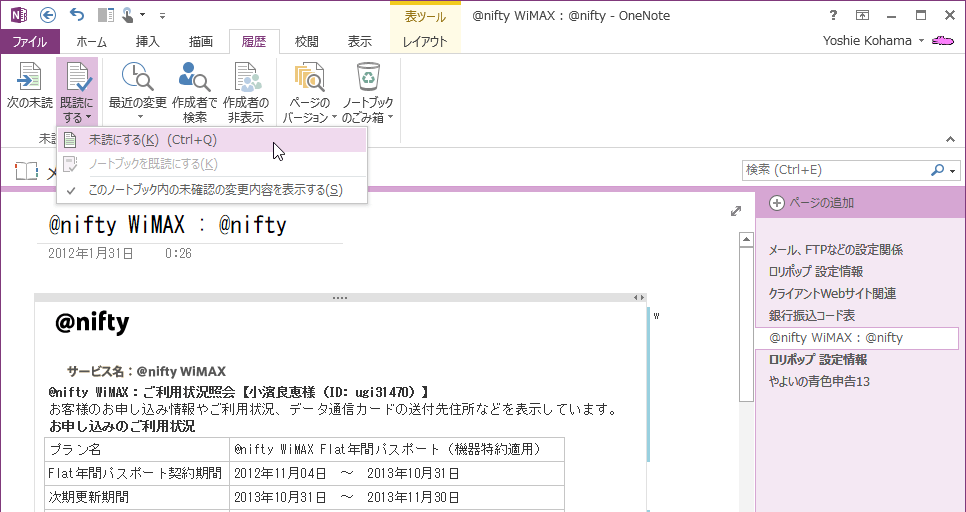Select 未読にする (Ctrl+Q) menu entry

pos(212,140)
